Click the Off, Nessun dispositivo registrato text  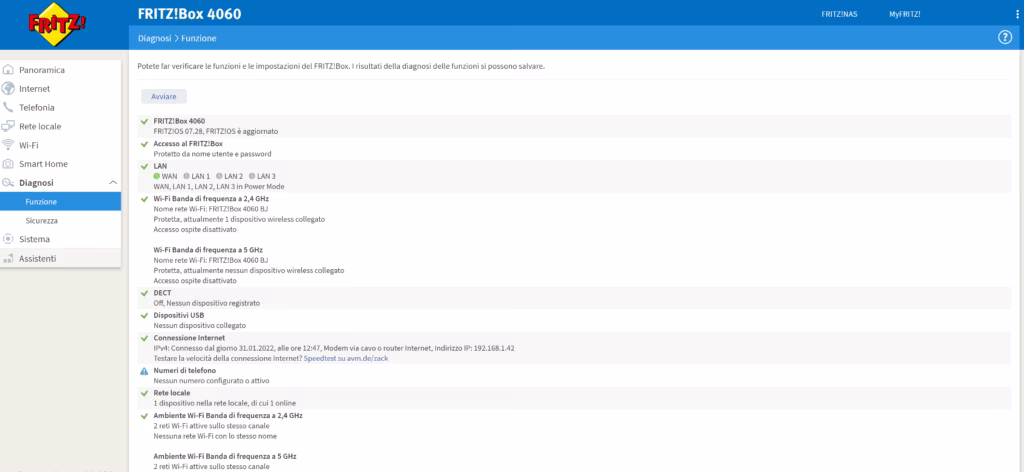point(206,304)
